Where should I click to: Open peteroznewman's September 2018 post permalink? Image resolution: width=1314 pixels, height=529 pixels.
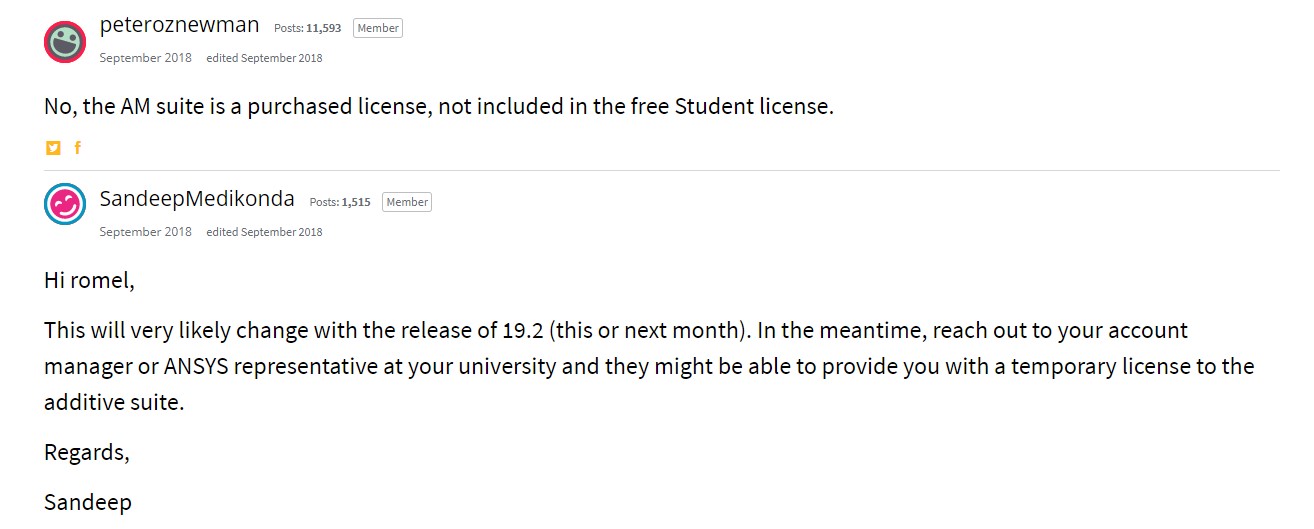tap(145, 58)
